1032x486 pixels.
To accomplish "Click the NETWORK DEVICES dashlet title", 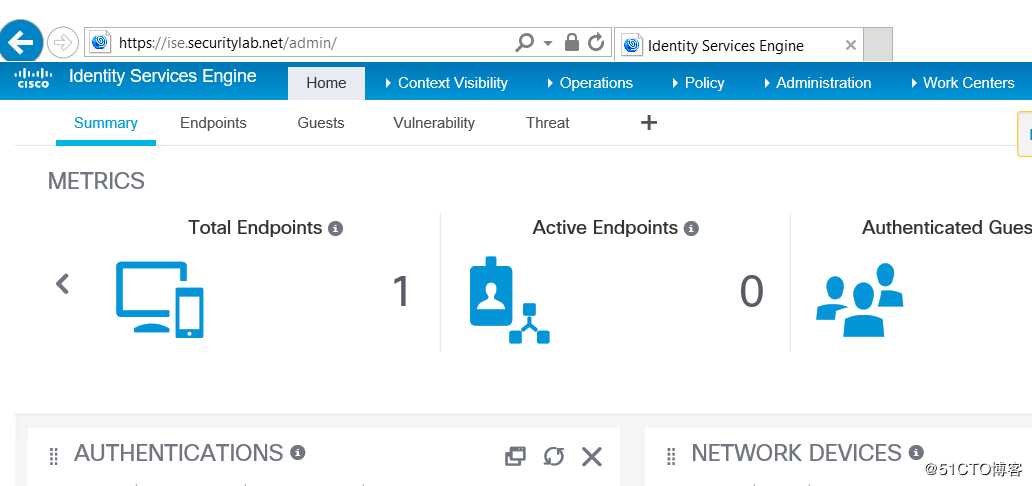I will click(x=796, y=453).
